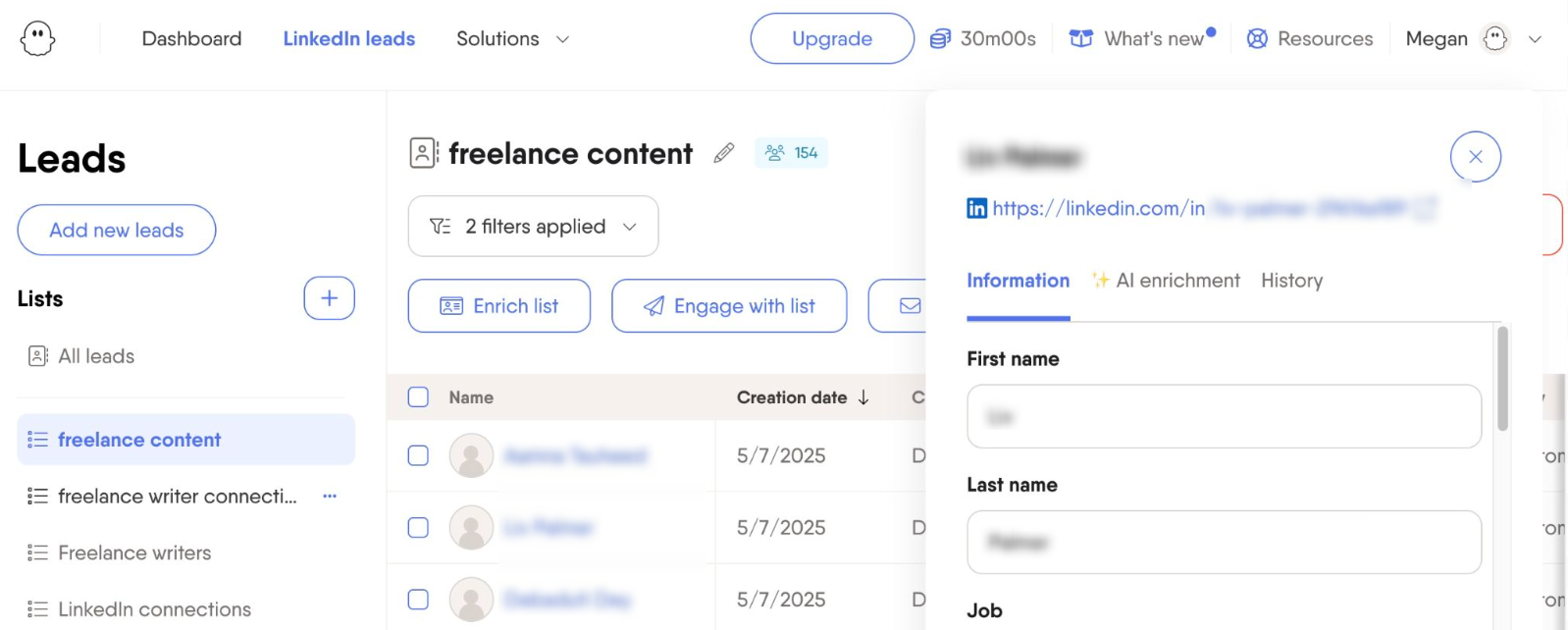1568x630 pixels.
Task: Toggle the select-all checkbox in table header
Action: [418, 397]
